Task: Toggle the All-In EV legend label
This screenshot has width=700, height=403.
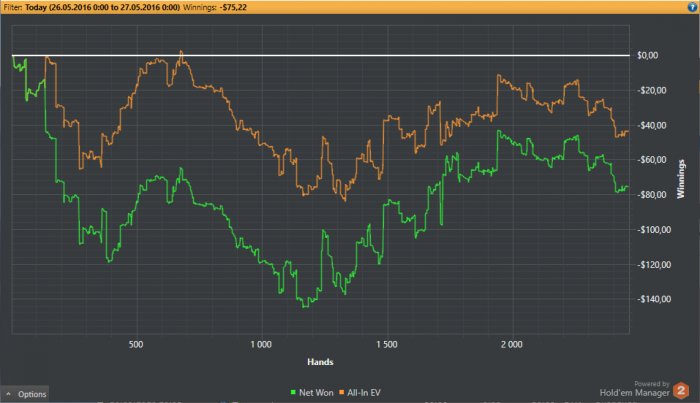Action: pos(364,393)
